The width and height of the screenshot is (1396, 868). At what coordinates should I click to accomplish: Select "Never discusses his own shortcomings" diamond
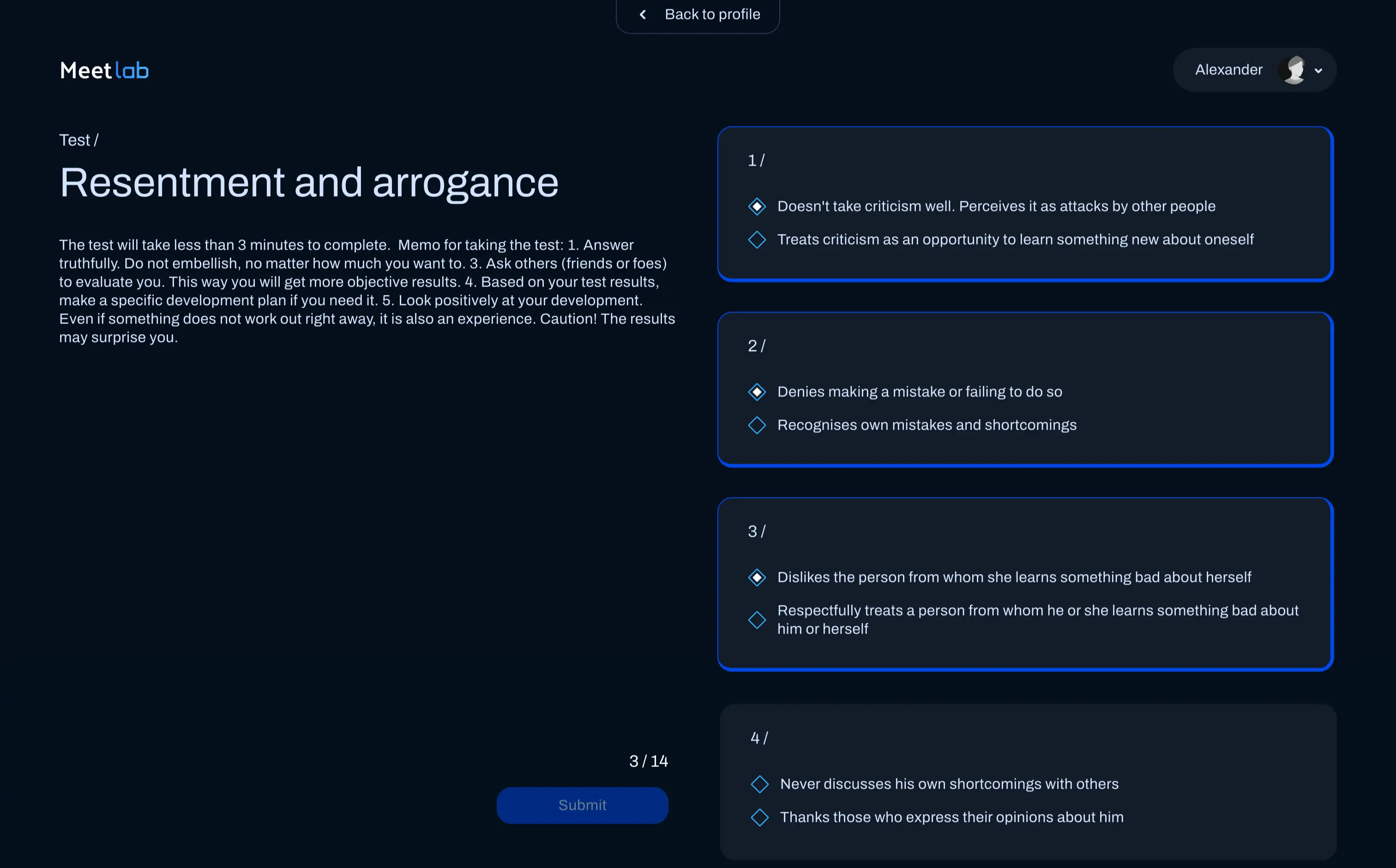pos(760,784)
